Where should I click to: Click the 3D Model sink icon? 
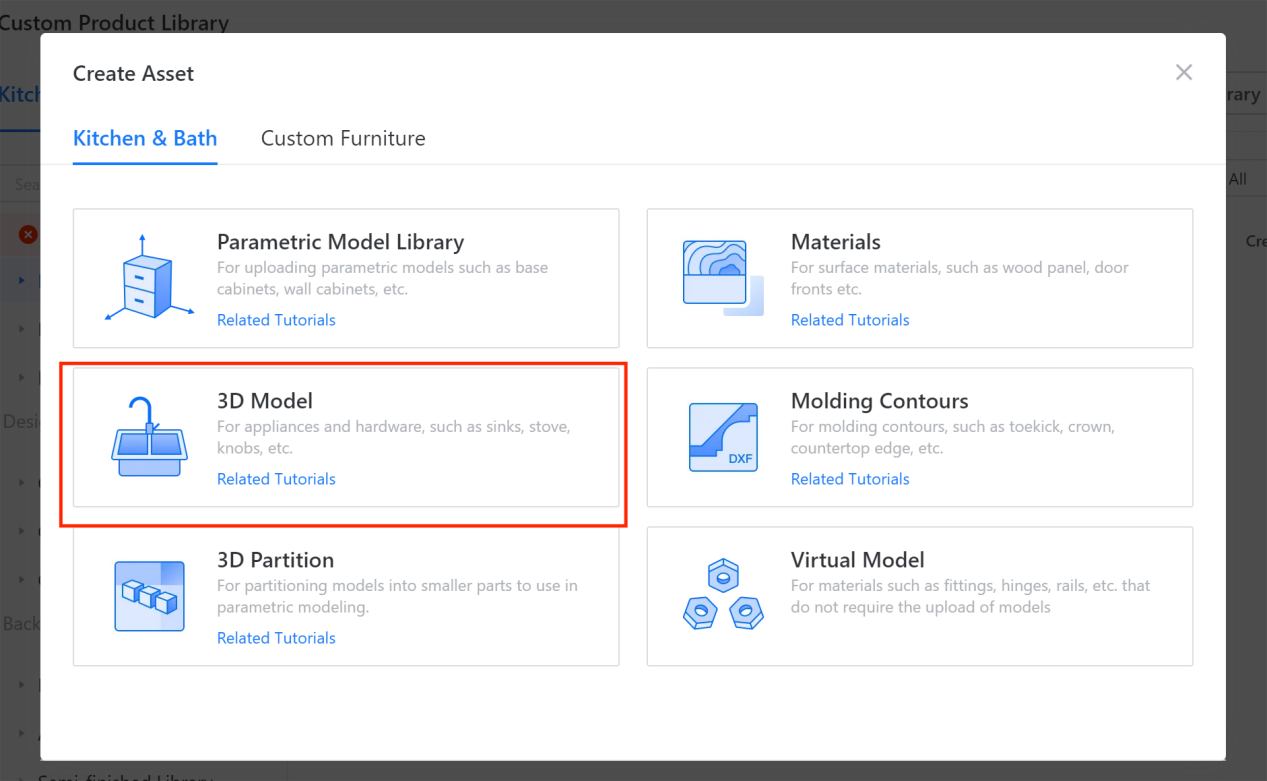click(x=148, y=437)
